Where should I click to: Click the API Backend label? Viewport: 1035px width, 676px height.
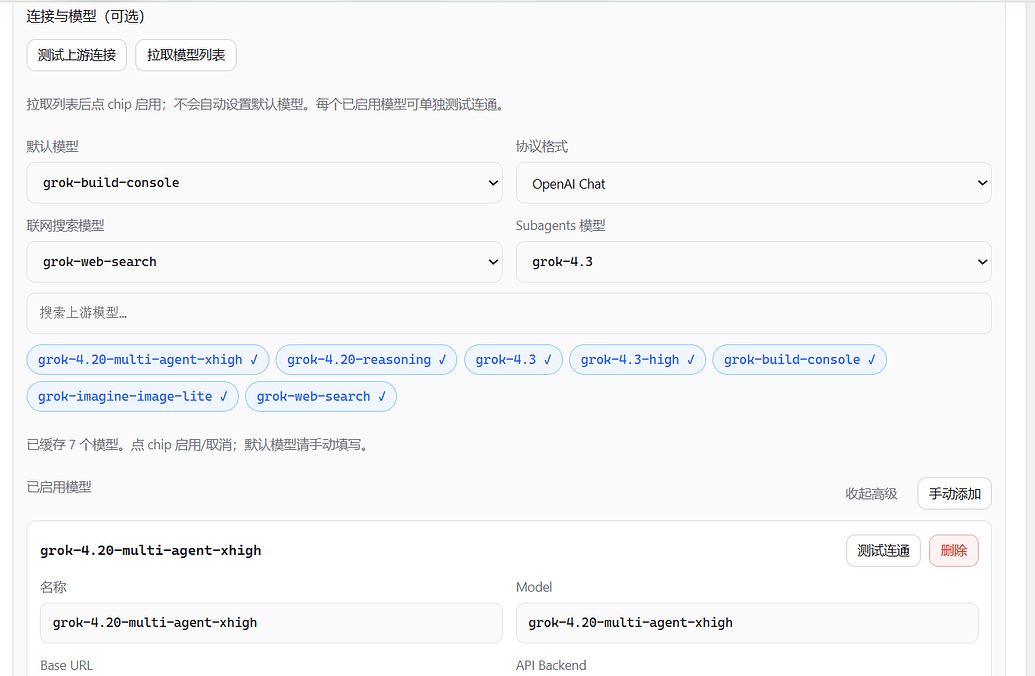tap(551, 665)
